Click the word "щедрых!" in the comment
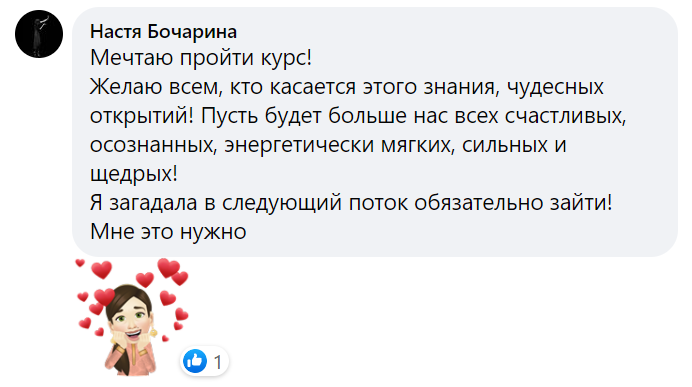The image size is (692, 387). click(x=134, y=174)
